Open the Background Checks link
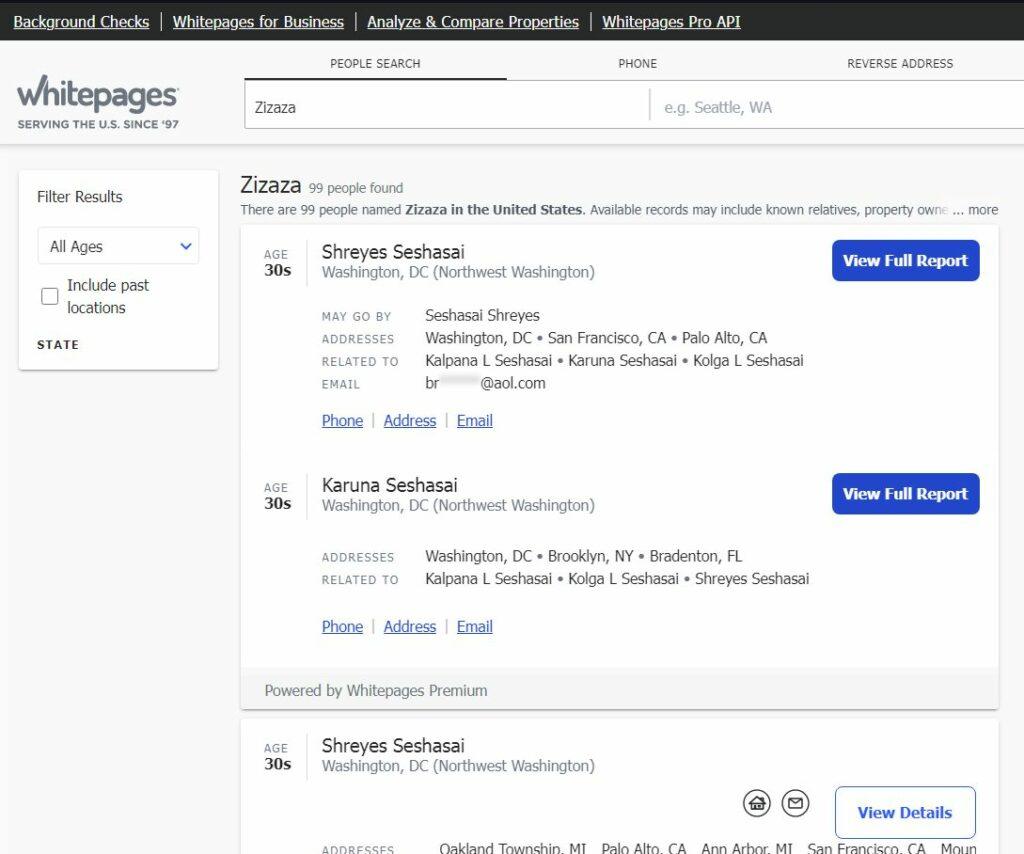 [x=81, y=21]
